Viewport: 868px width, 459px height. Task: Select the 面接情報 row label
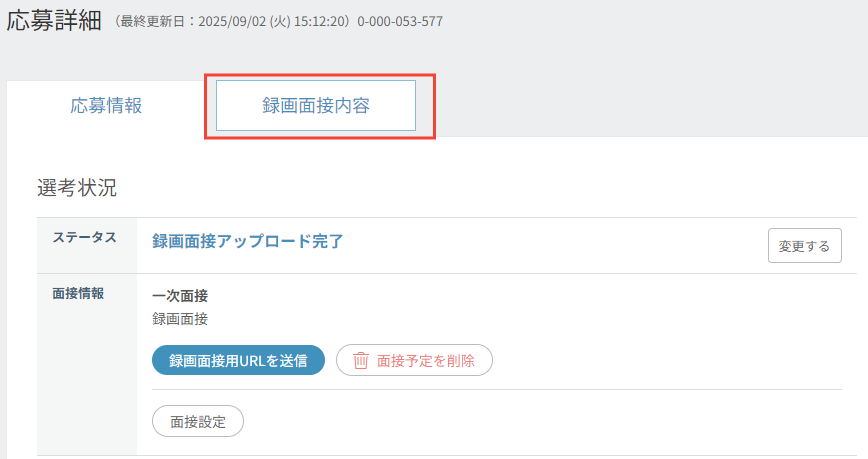(78, 294)
